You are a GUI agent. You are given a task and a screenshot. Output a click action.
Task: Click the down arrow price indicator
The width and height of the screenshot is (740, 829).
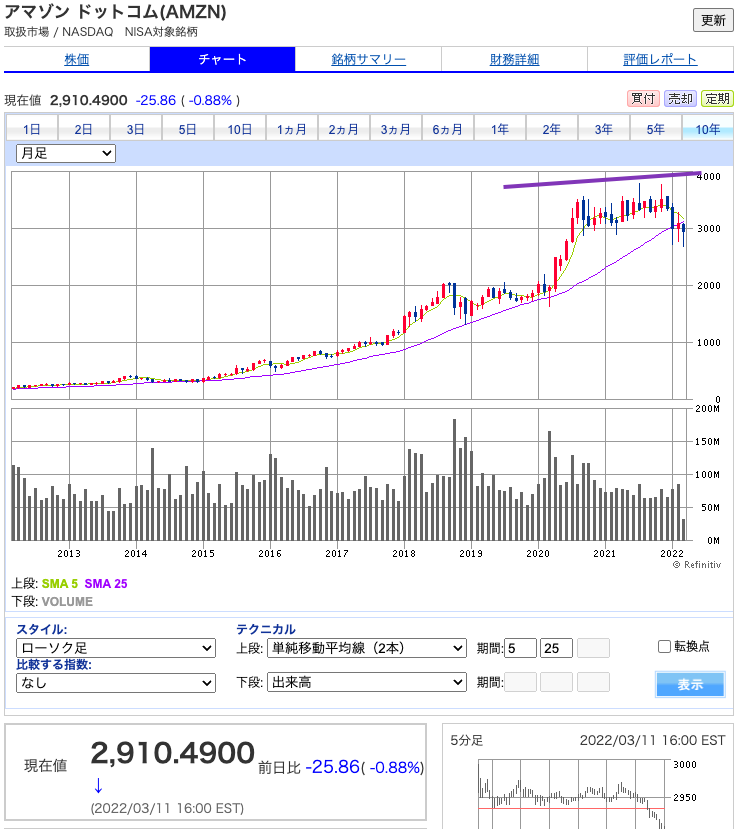(x=98, y=786)
